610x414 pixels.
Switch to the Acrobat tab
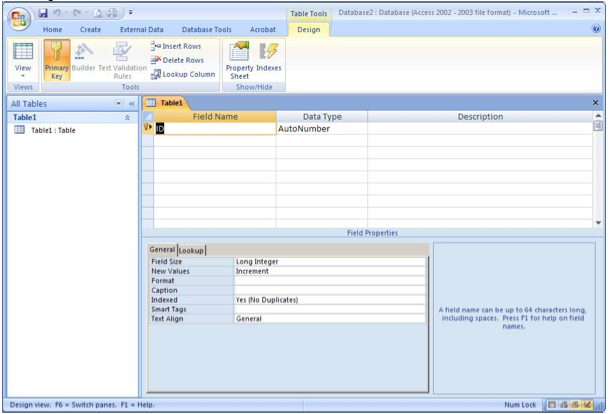tap(263, 30)
